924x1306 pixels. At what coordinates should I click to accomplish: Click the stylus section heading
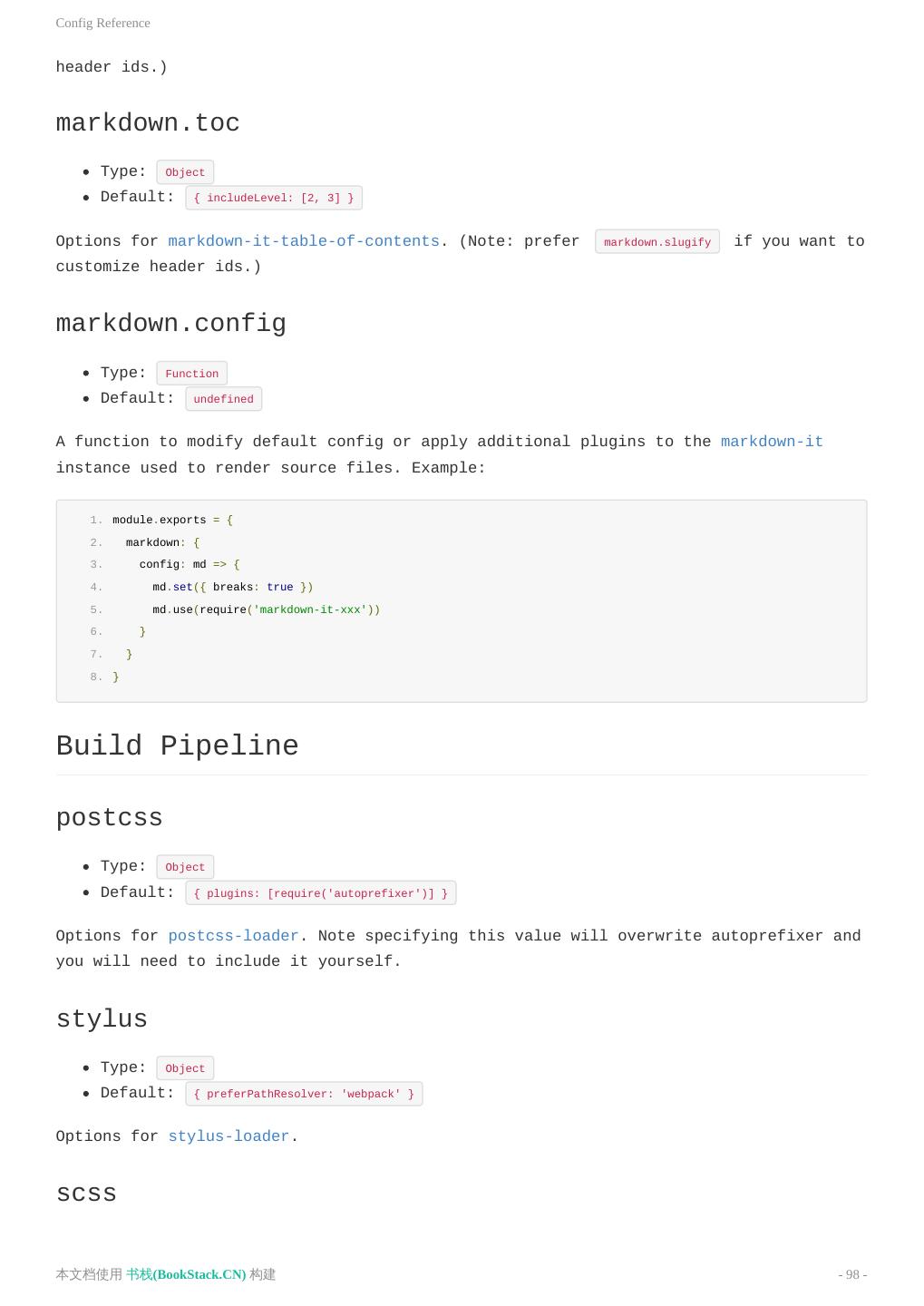click(x=102, y=1019)
